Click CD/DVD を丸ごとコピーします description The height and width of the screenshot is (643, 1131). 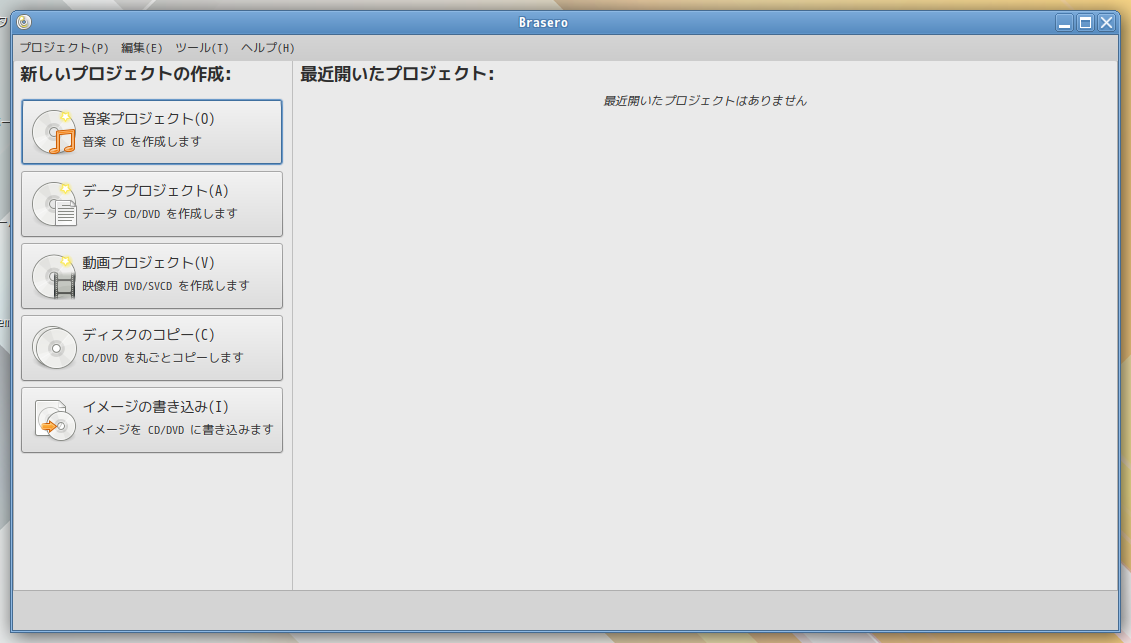(x=162, y=358)
